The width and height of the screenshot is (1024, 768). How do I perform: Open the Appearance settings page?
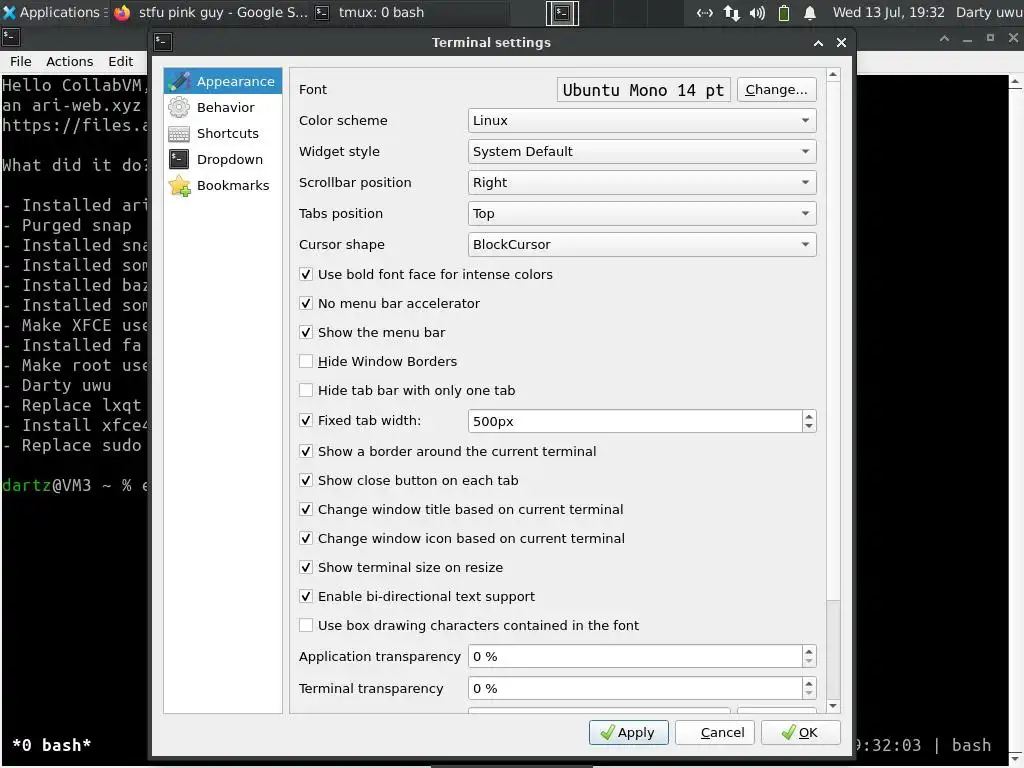point(223,81)
